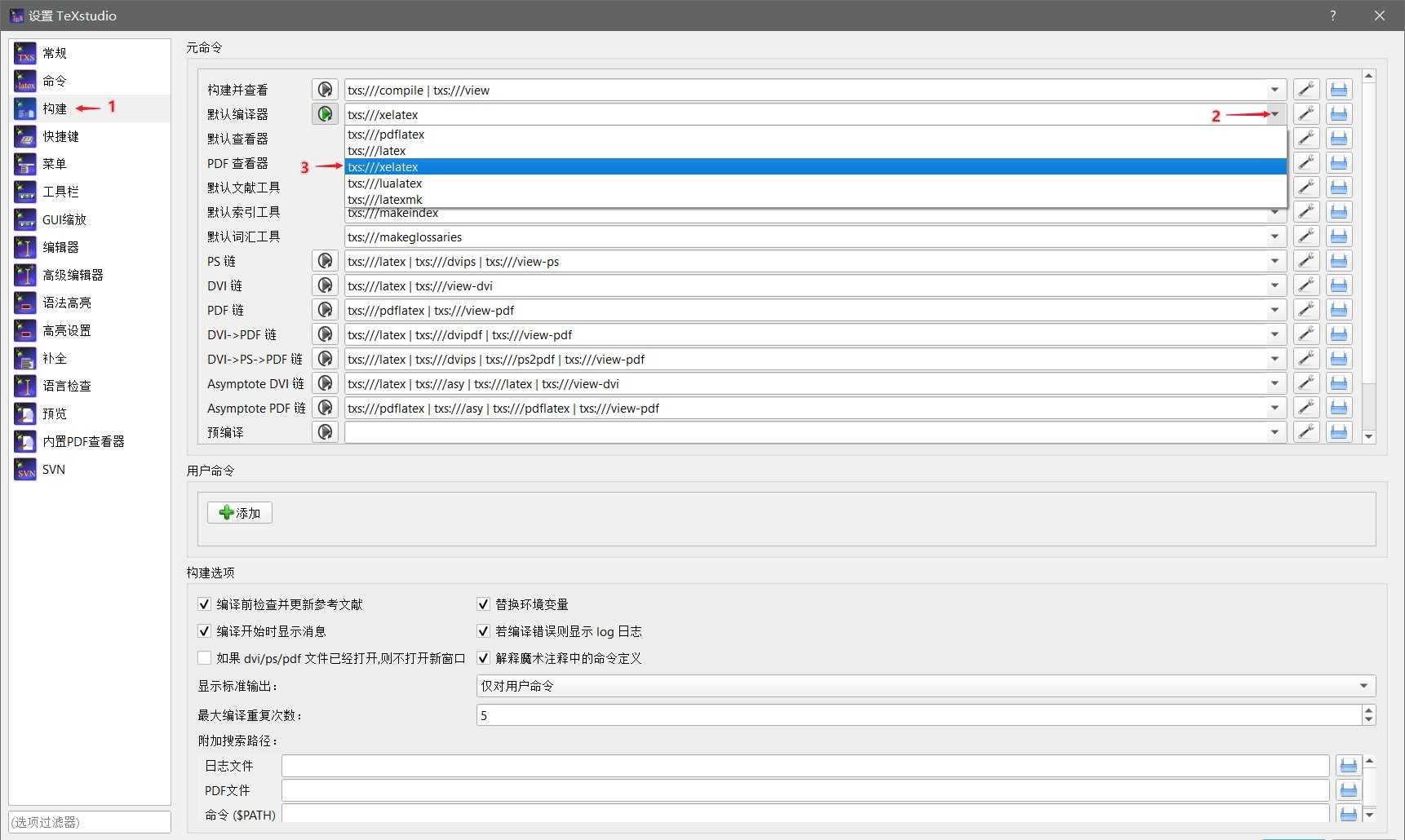This screenshot has width=1405, height=840.
Task: Browse folder for PDF文件 path
Action: (x=1349, y=790)
